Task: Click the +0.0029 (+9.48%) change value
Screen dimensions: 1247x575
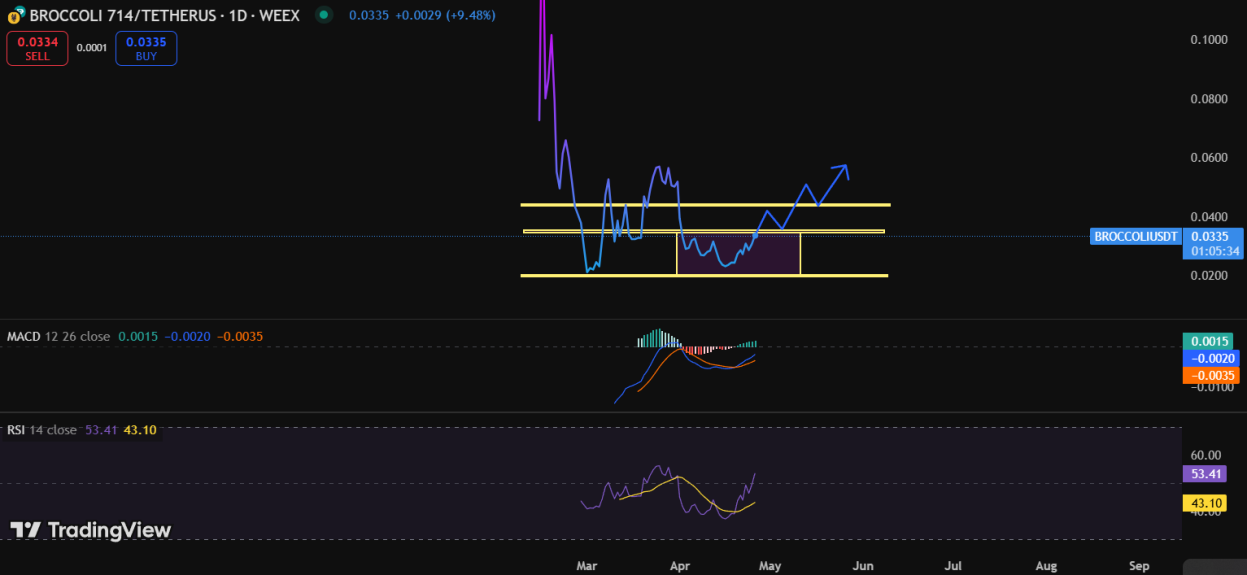Action: 445,16
